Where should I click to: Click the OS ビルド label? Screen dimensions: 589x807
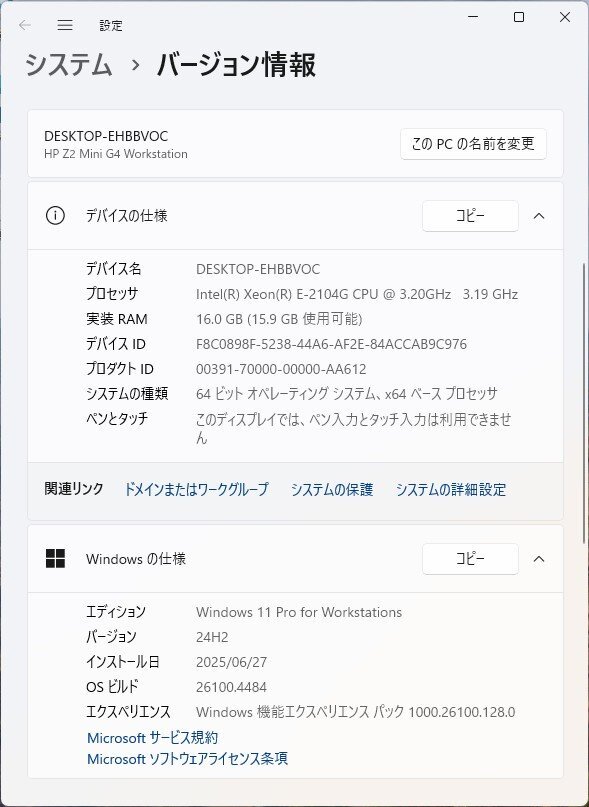(x=113, y=687)
